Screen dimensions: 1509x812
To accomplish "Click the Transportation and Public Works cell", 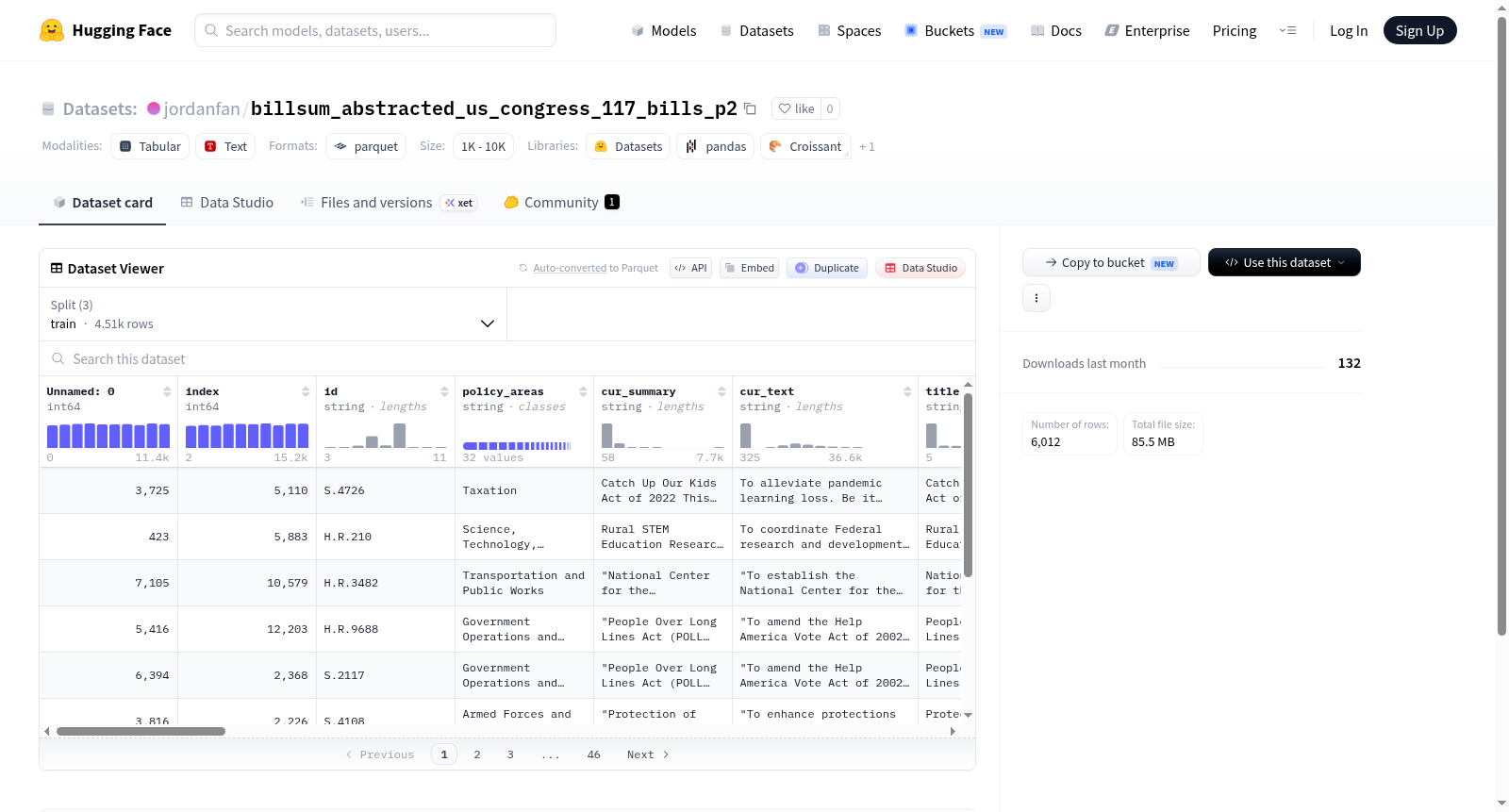I will (523, 583).
